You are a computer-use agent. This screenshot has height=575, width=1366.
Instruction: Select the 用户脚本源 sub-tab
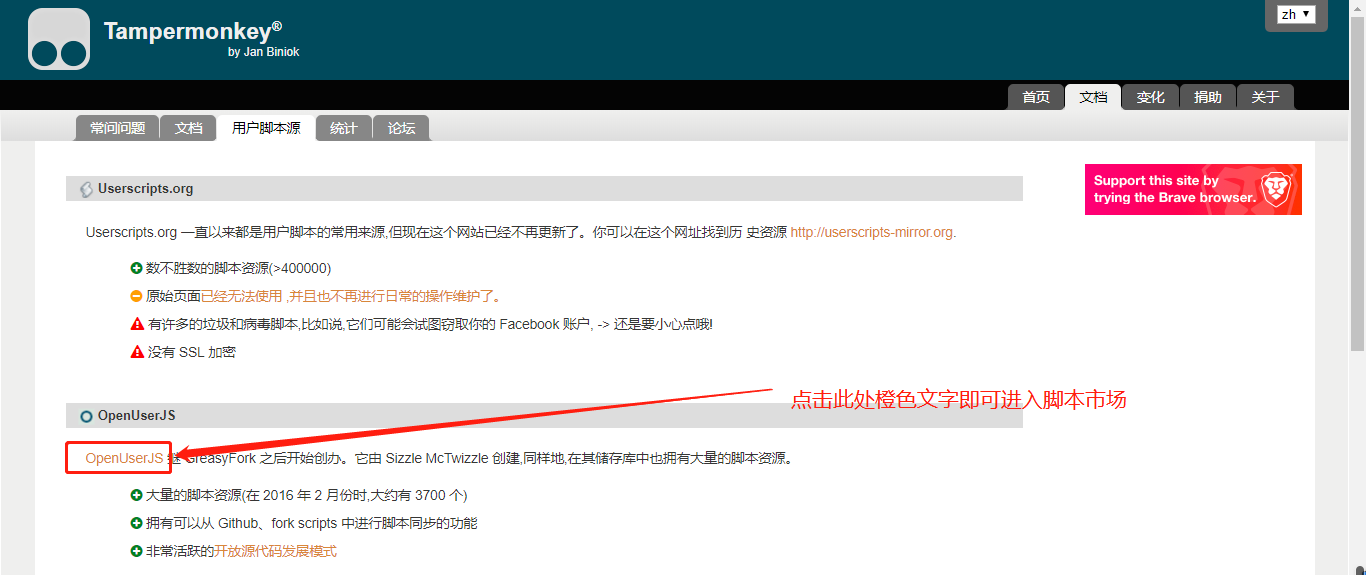pyautogui.click(x=266, y=128)
